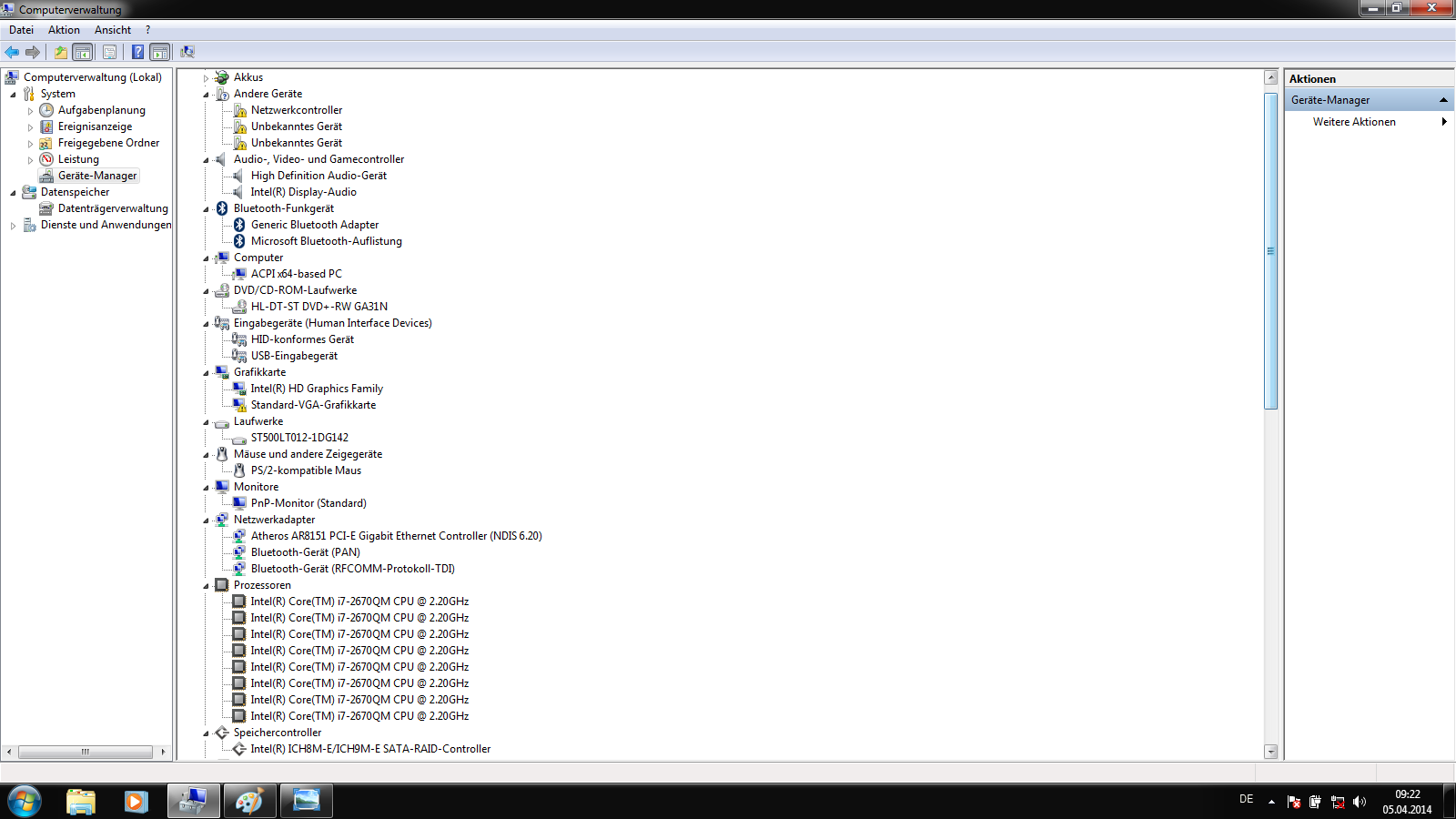Click High Definition Audio-Gerät speaker icon
The height and width of the screenshot is (819, 1456).
pos(239,176)
